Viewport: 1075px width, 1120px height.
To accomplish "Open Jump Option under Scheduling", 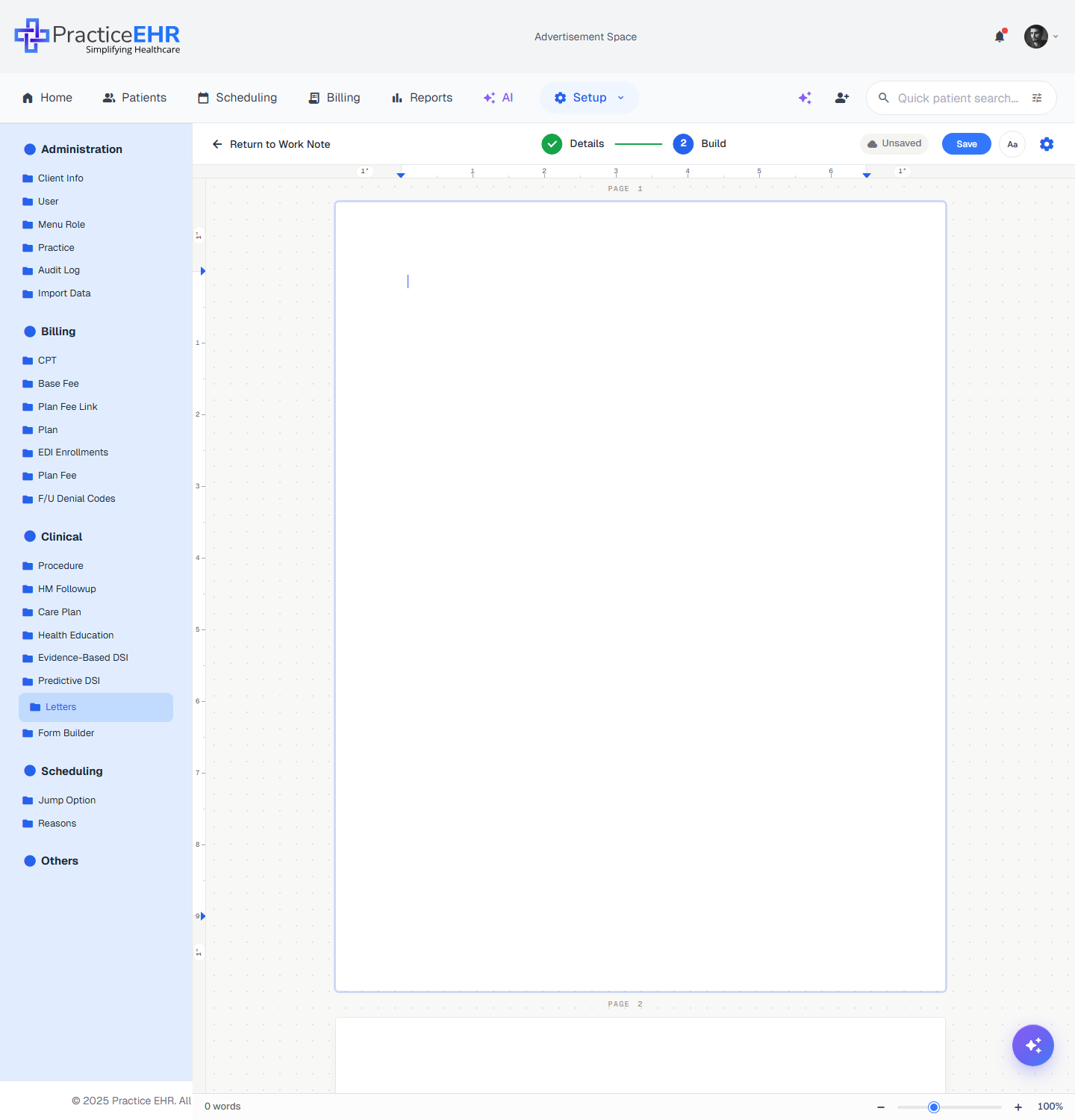I will [67, 800].
